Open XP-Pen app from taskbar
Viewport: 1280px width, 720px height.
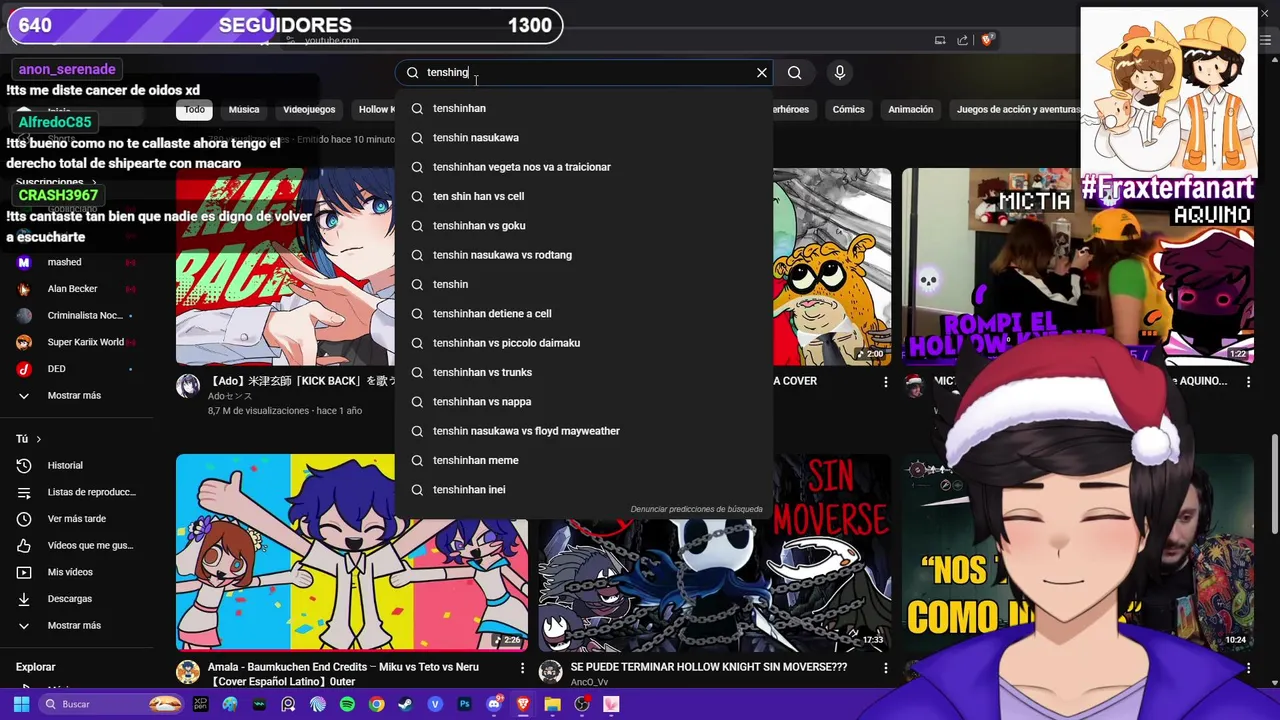coord(201,704)
